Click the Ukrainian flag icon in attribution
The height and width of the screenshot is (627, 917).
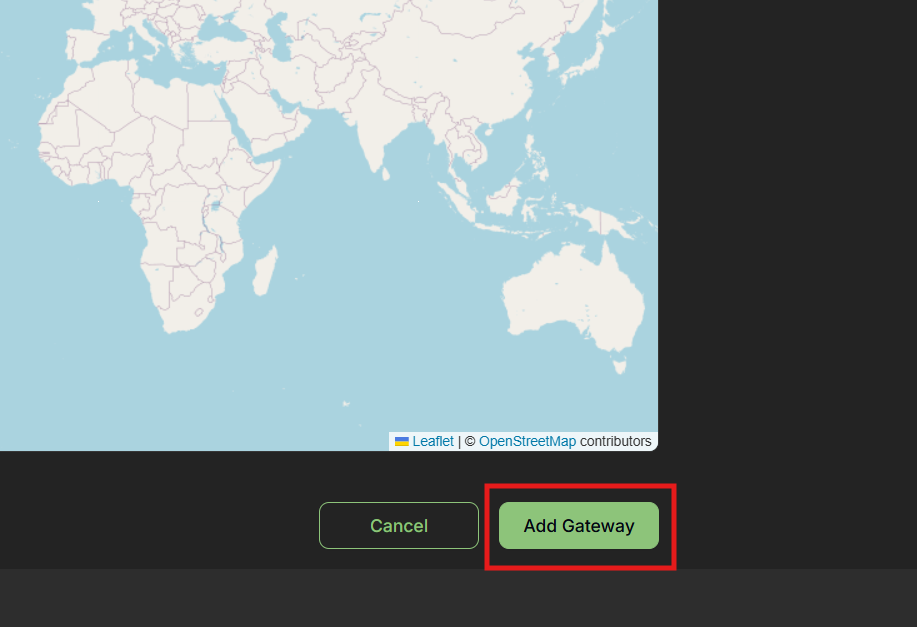coord(402,441)
